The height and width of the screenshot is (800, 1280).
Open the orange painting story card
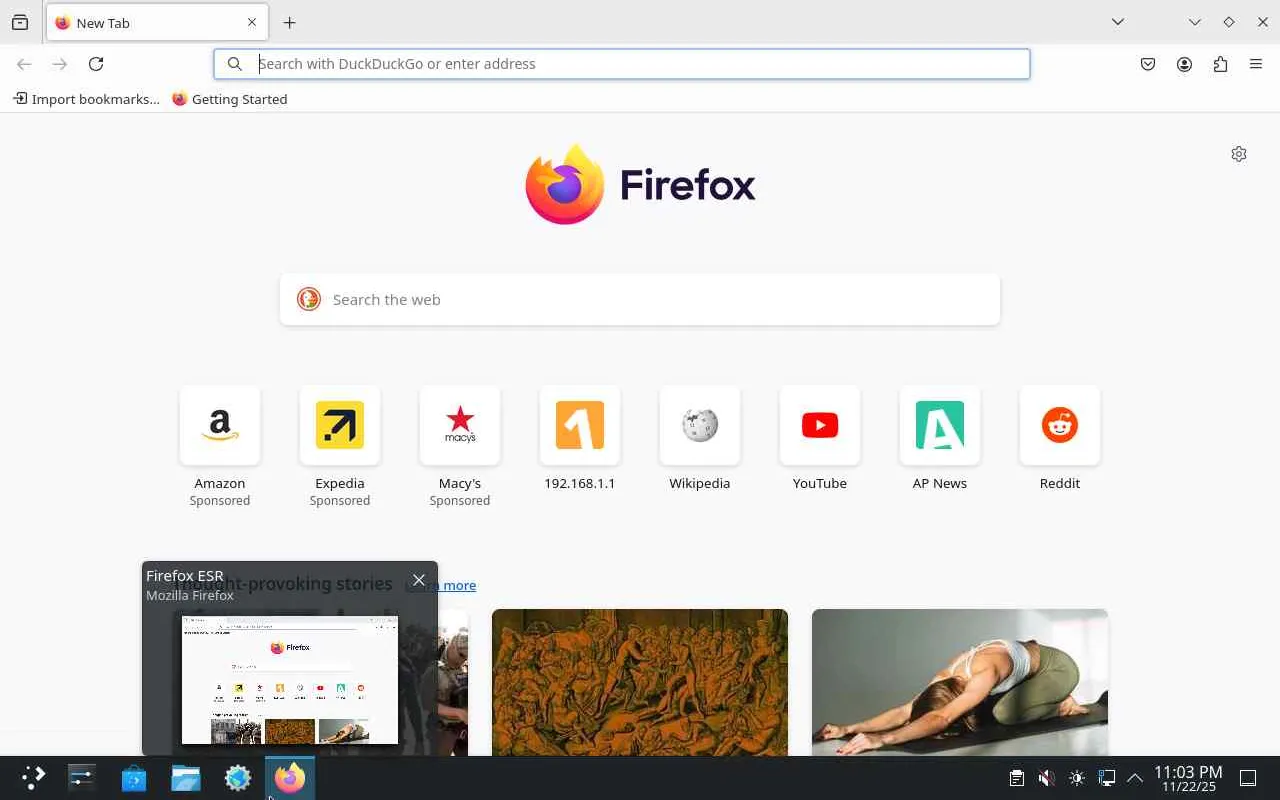tap(640, 682)
